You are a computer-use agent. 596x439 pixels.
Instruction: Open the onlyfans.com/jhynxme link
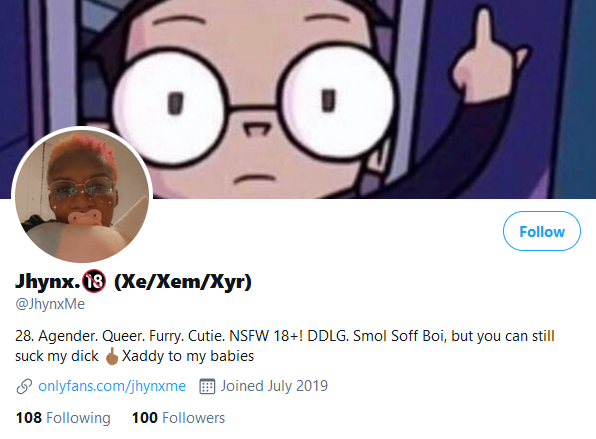[x=112, y=386]
